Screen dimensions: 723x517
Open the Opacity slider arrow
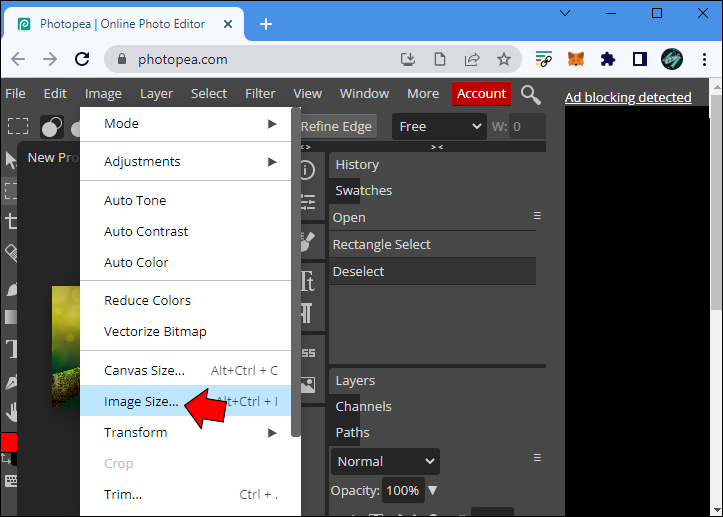[x=433, y=491]
